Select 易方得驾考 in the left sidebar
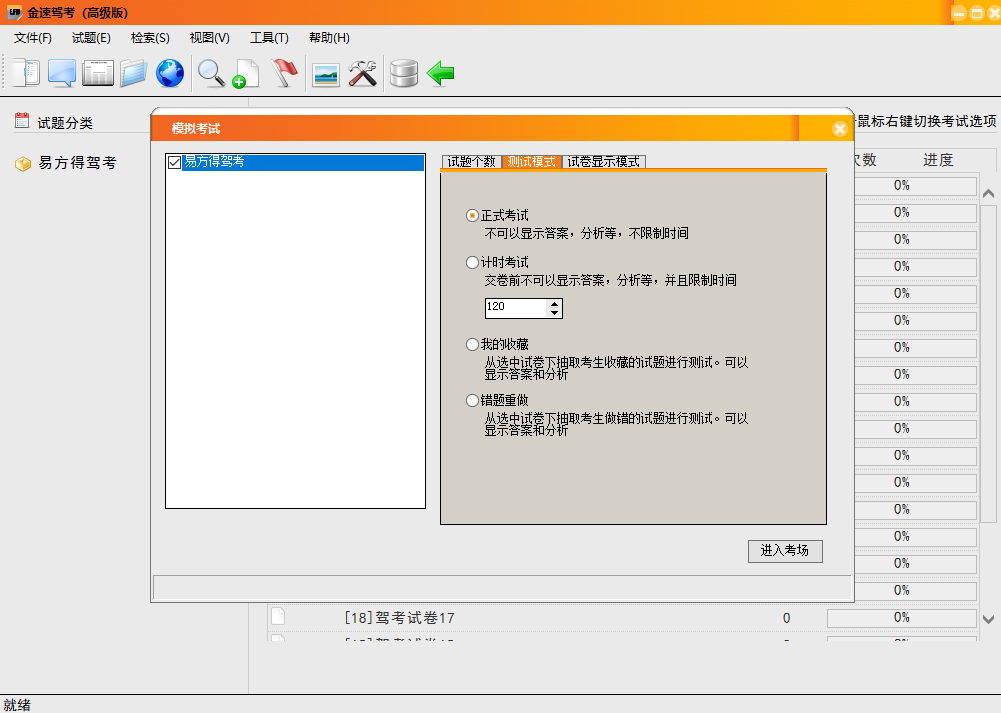 point(77,163)
